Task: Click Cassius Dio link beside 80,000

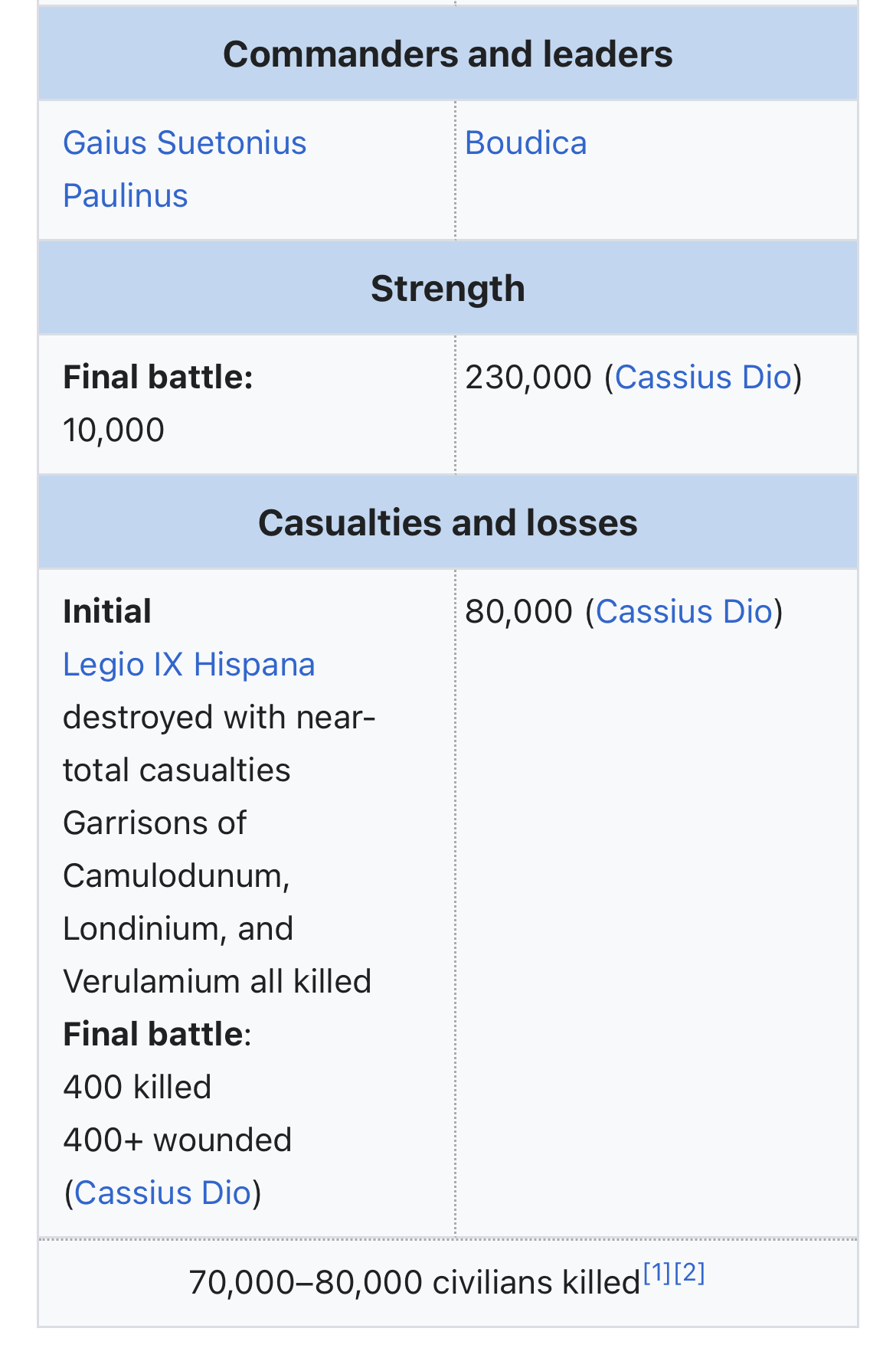Action: click(x=683, y=612)
